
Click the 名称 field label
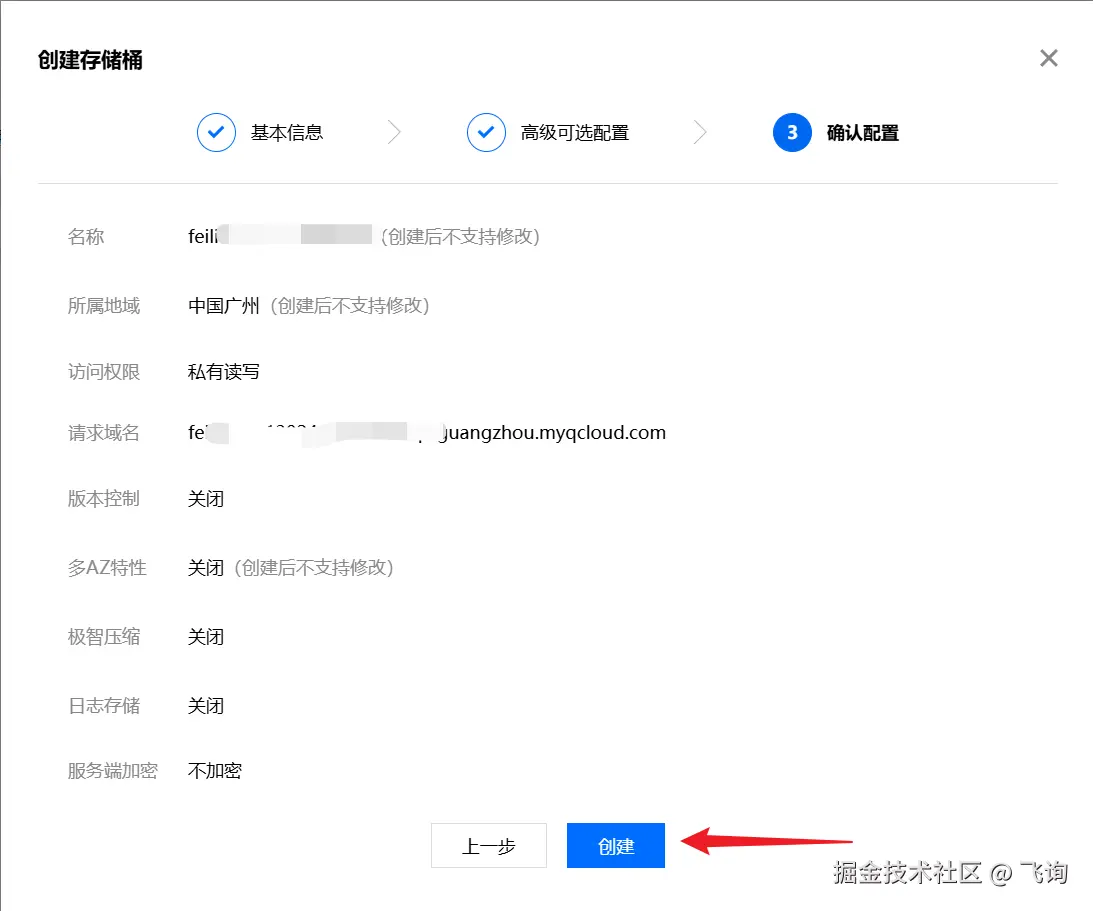pyautogui.click(x=86, y=236)
